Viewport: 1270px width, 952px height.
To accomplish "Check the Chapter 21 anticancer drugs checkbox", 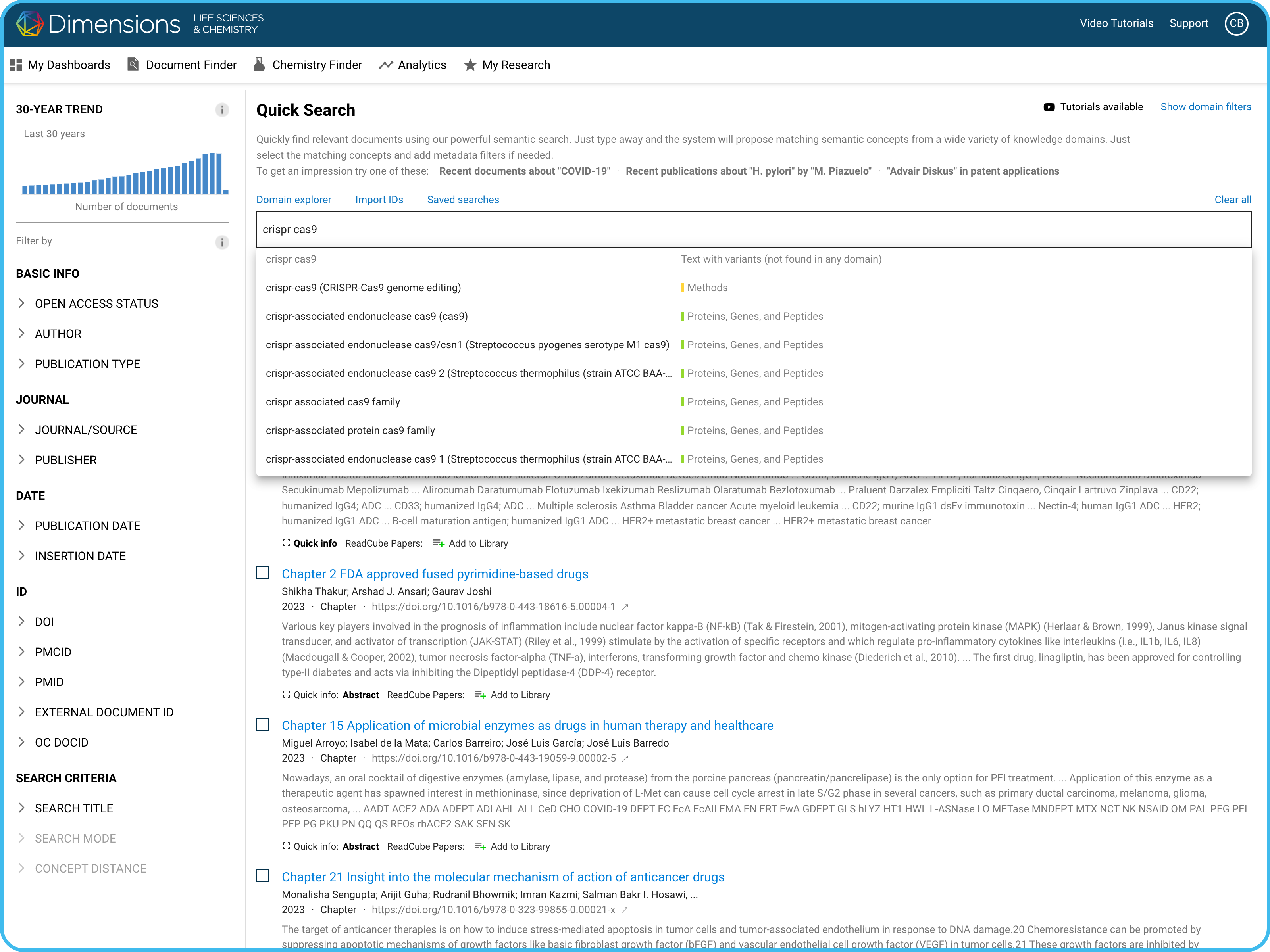I will point(263,876).
